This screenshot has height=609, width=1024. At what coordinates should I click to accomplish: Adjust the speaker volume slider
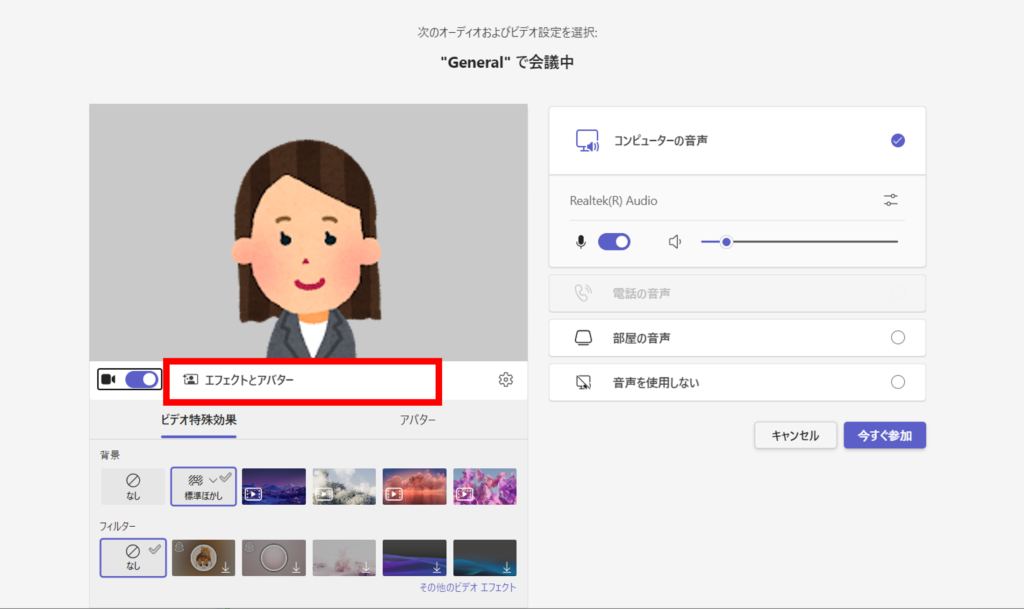(726, 241)
